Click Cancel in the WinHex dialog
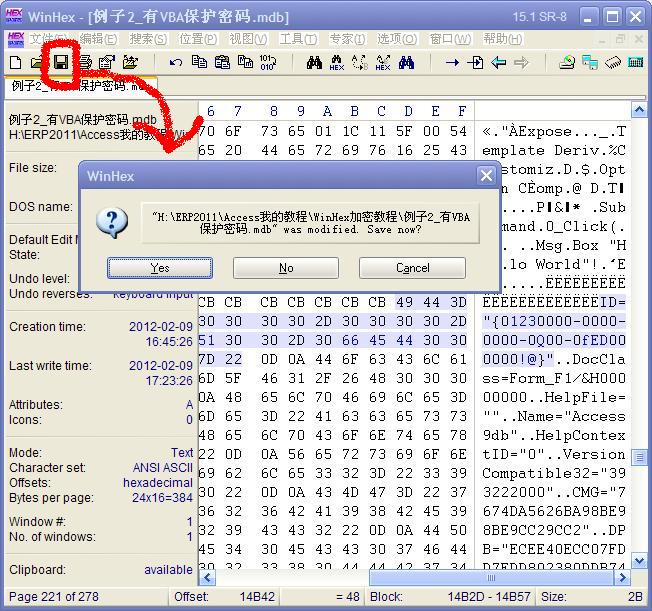The height and width of the screenshot is (611, 652). pyautogui.click(x=412, y=268)
